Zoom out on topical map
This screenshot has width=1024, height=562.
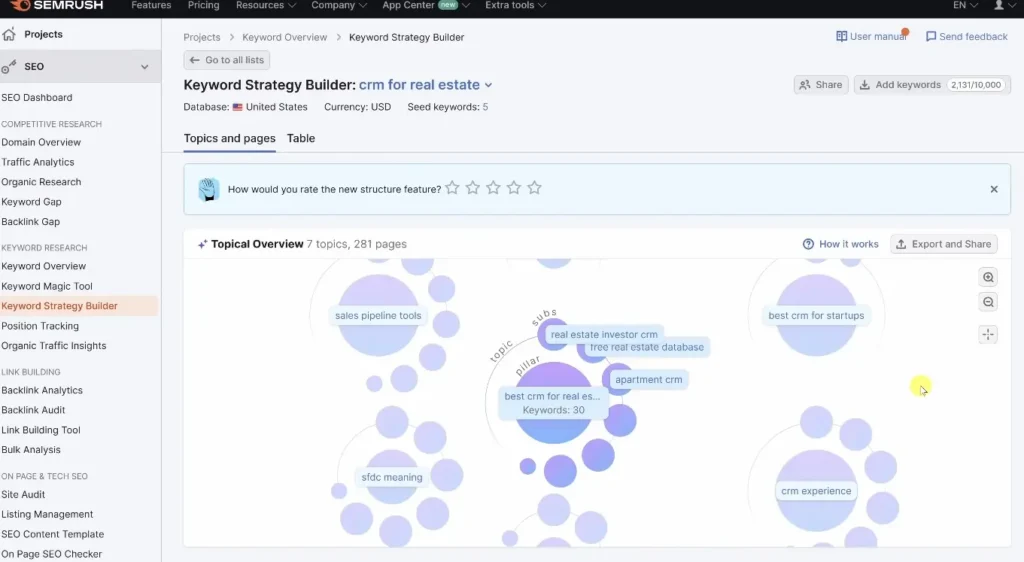click(988, 302)
